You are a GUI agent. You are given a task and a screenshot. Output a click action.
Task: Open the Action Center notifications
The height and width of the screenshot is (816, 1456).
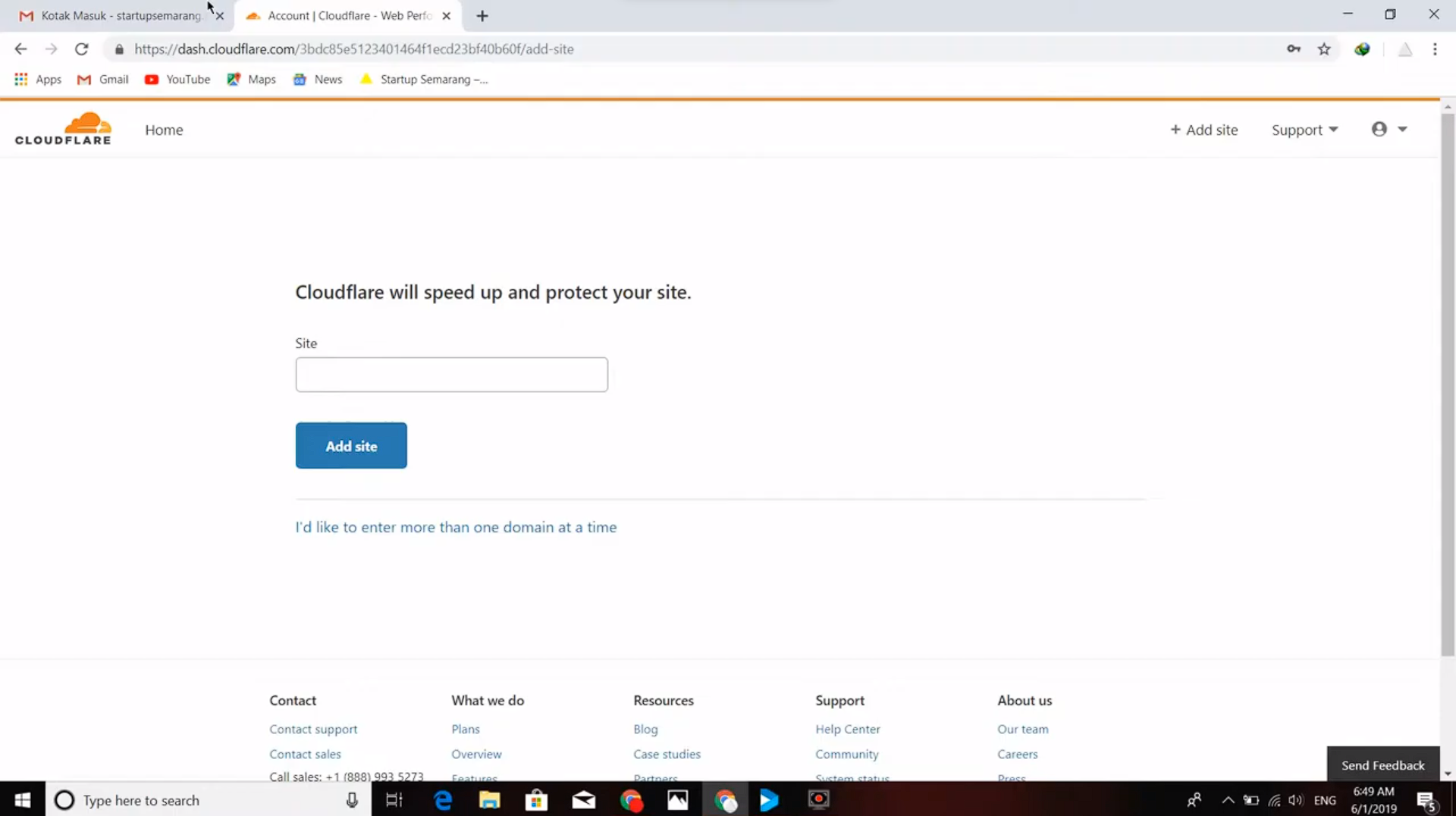point(1427,800)
